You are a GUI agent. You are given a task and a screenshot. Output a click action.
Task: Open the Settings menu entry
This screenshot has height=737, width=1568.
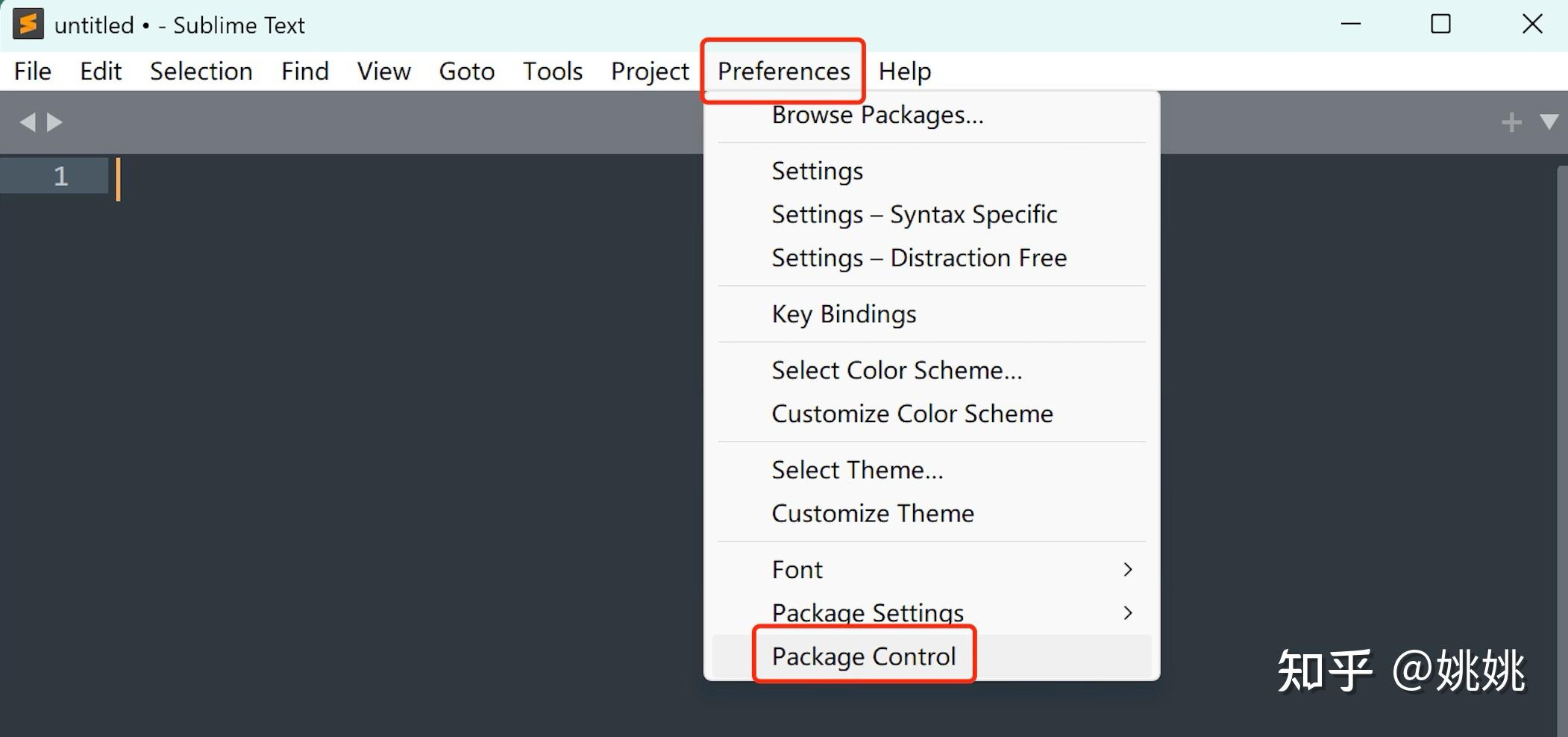point(816,170)
